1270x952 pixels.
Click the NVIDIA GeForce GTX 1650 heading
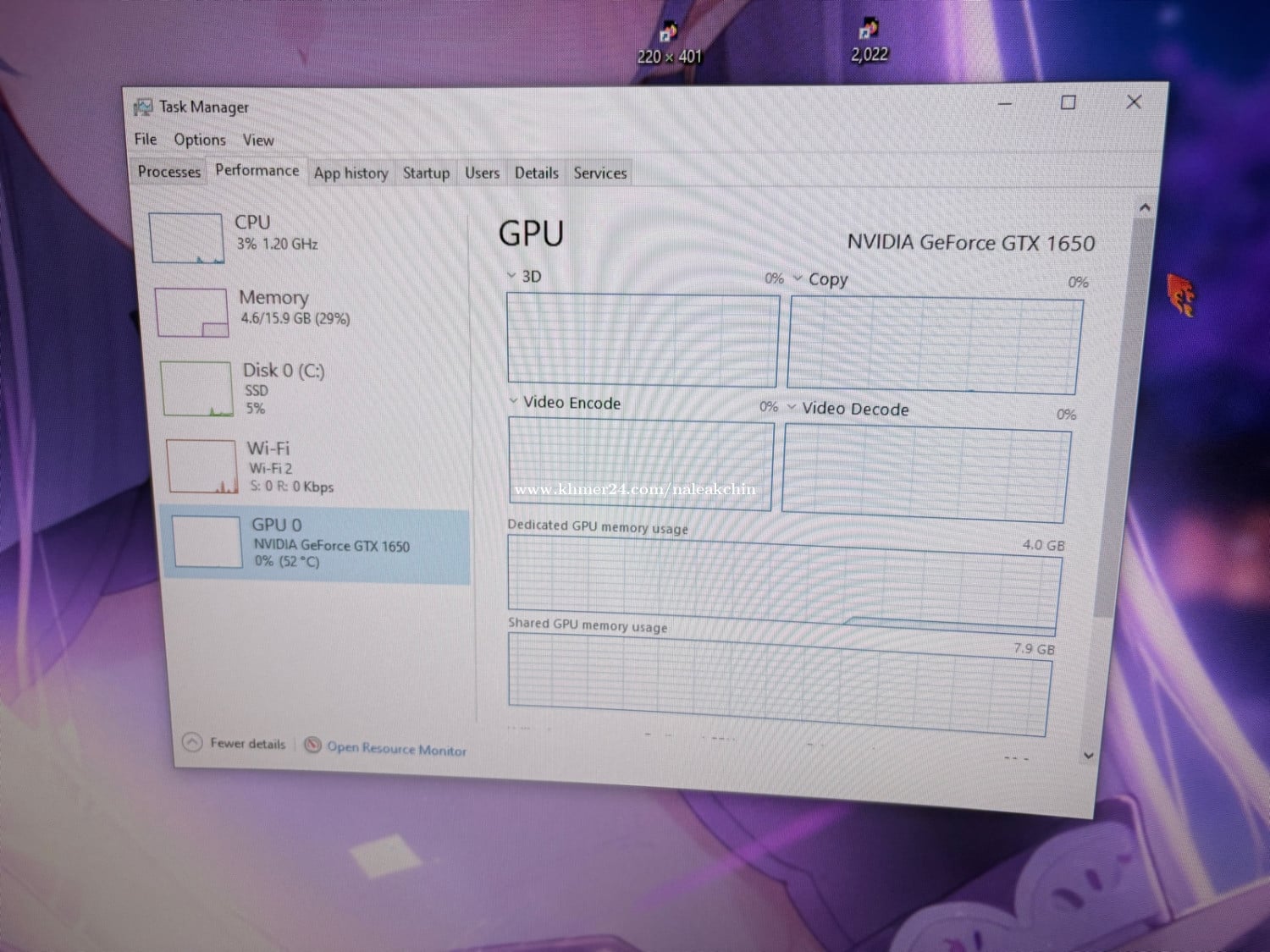pos(971,243)
